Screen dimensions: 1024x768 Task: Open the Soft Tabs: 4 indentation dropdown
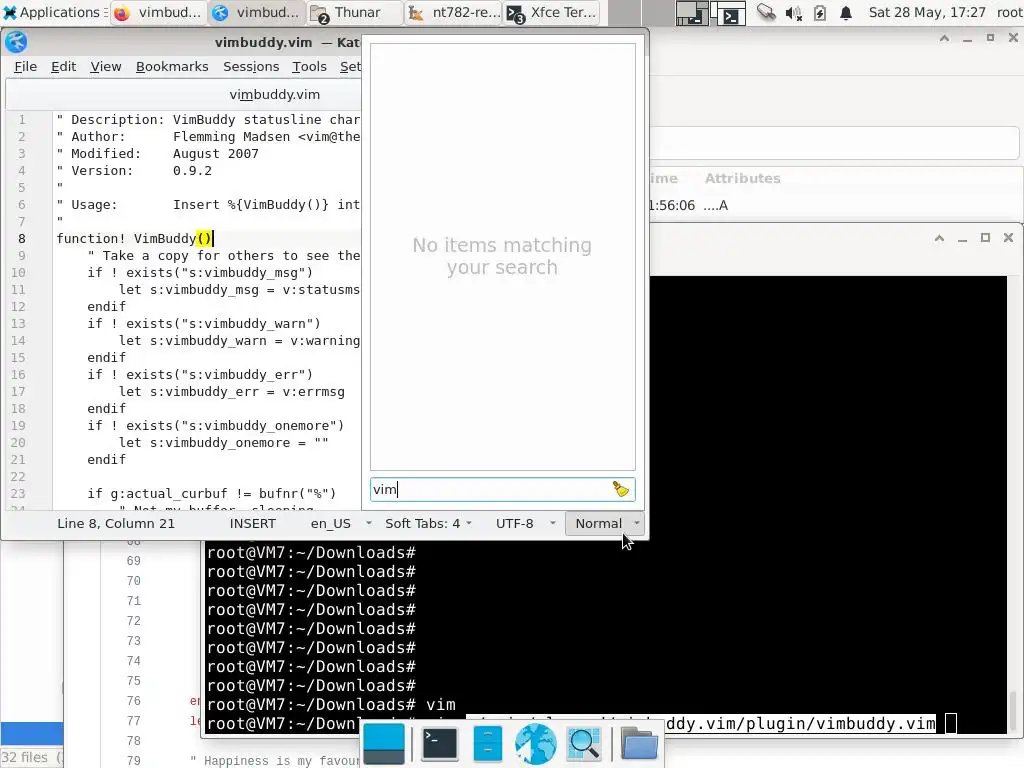(428, 523)
